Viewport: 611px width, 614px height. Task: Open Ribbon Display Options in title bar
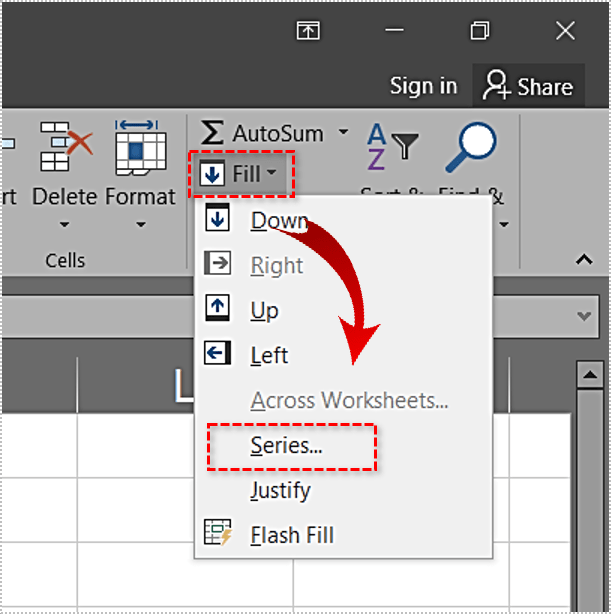[x=308, y=31]
